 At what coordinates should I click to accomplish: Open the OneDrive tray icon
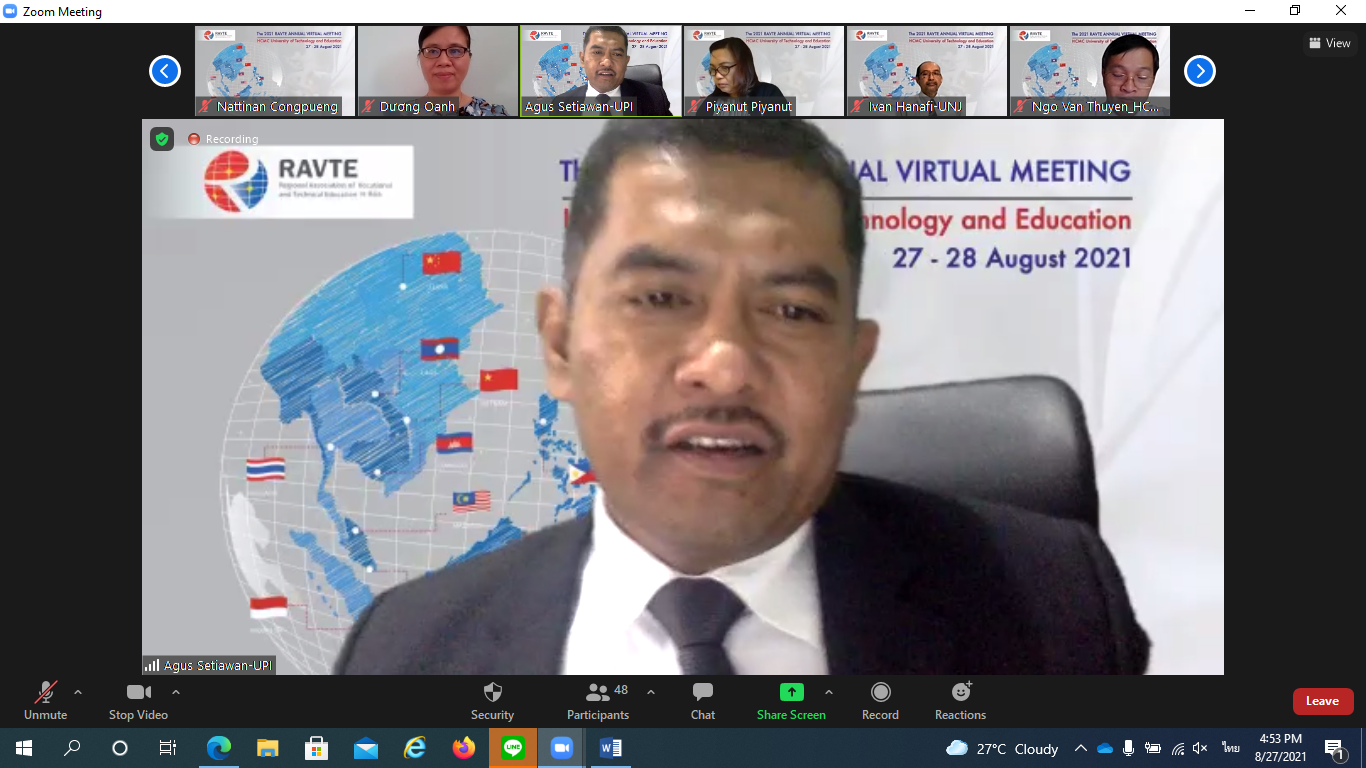click(1105, 748)
